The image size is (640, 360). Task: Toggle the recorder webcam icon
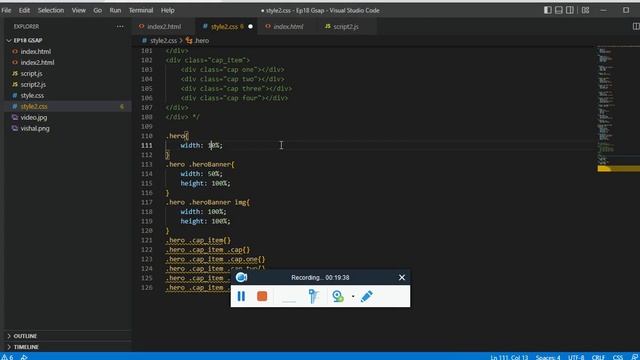point(338,296)
